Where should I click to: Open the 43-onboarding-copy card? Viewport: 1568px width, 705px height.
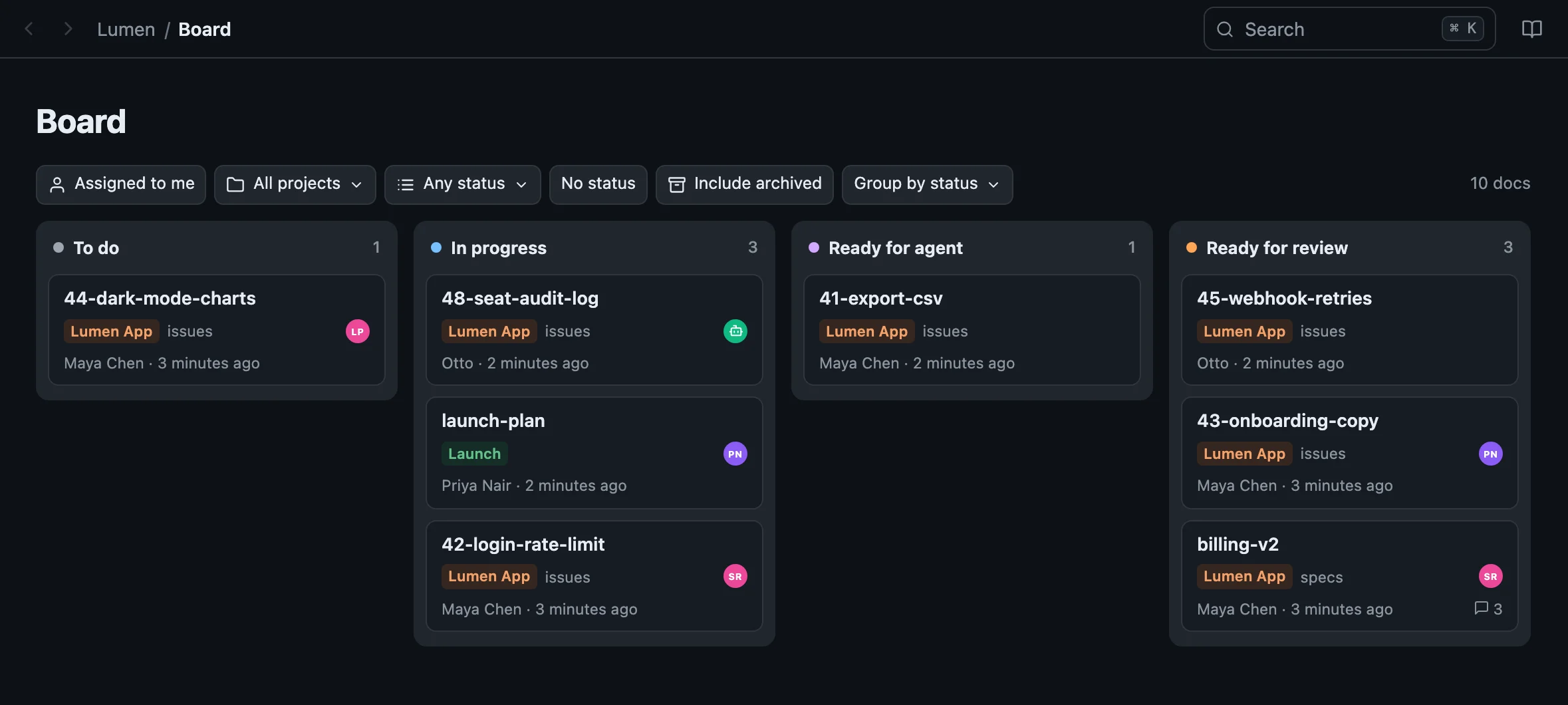[x=1350, y=453]
